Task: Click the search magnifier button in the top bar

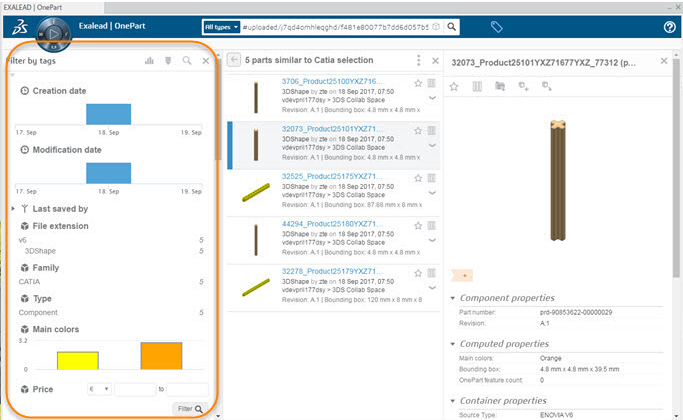Action: pyautogui.click(x=452, y=27)
